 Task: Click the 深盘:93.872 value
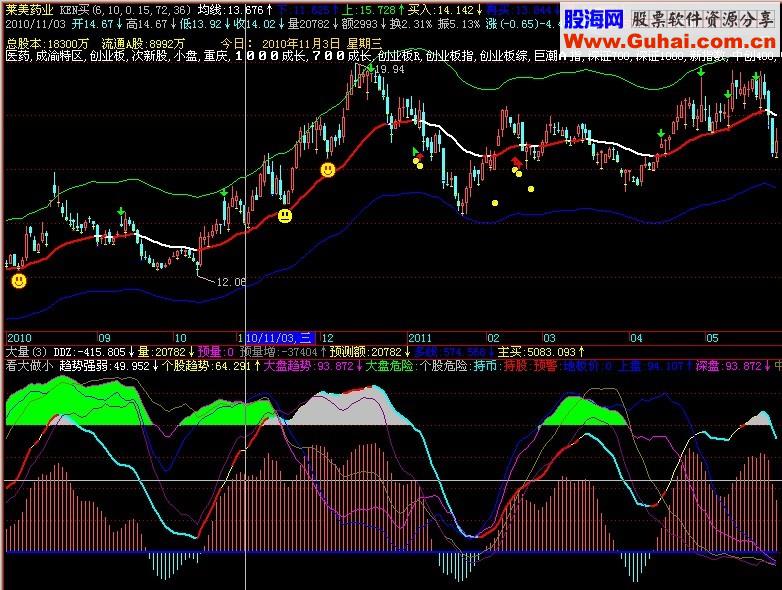727,366
